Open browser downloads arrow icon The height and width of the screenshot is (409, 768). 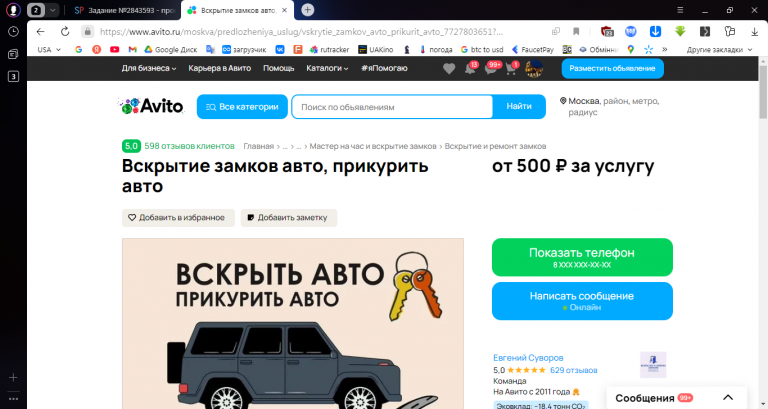pyautogui.click(x=754, y=32)
